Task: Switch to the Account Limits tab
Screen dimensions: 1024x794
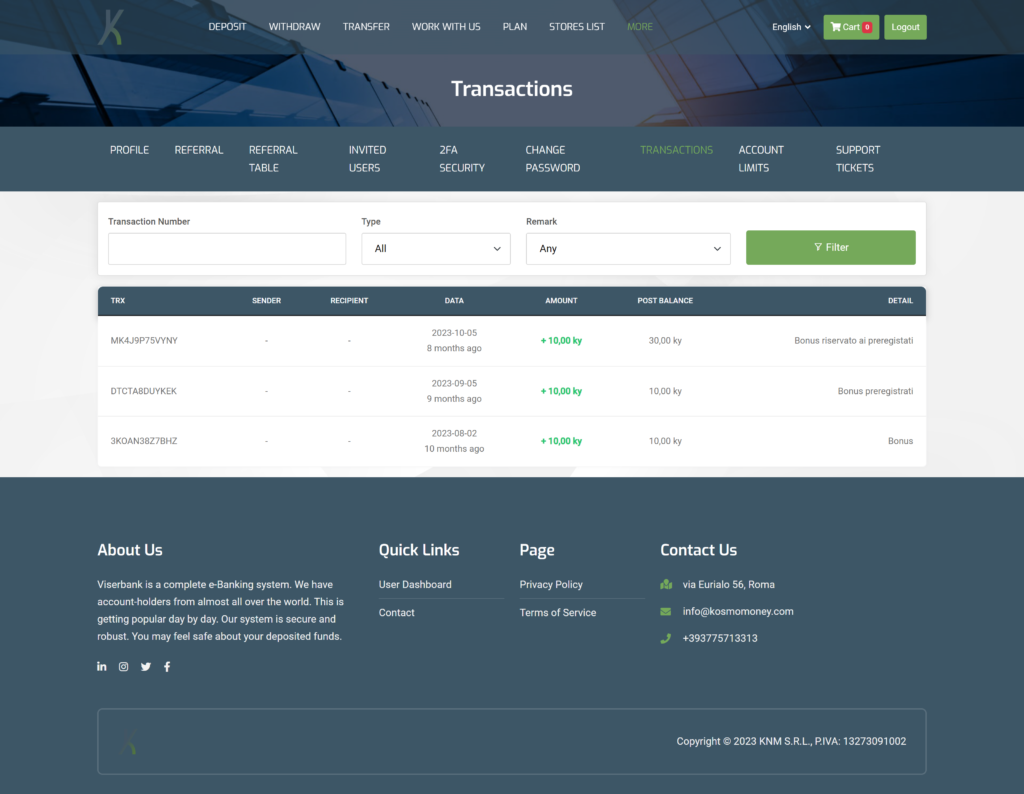Action: pyautogui.click(x=761, y=158)
